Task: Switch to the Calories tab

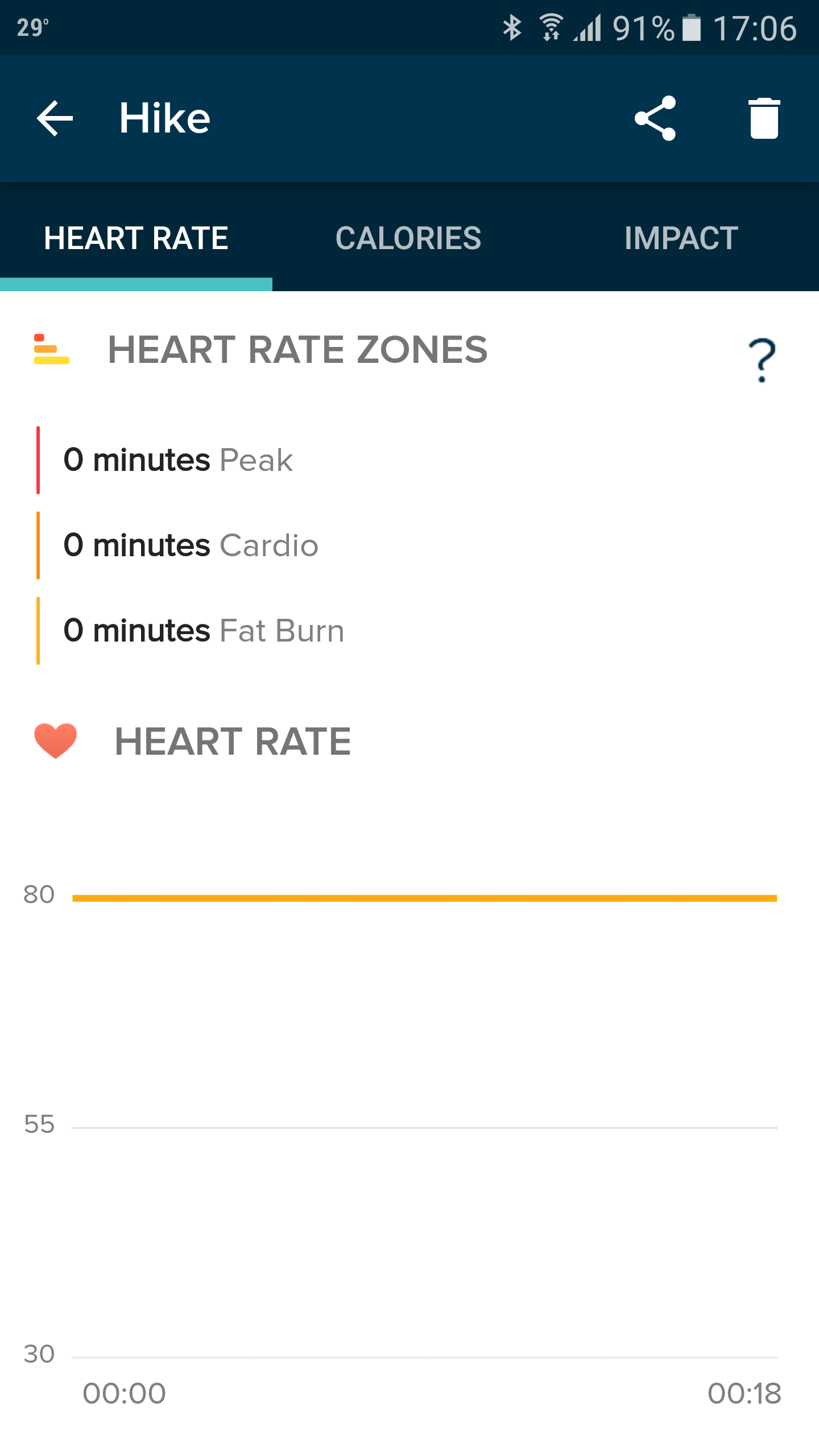Action: (408, 238)
